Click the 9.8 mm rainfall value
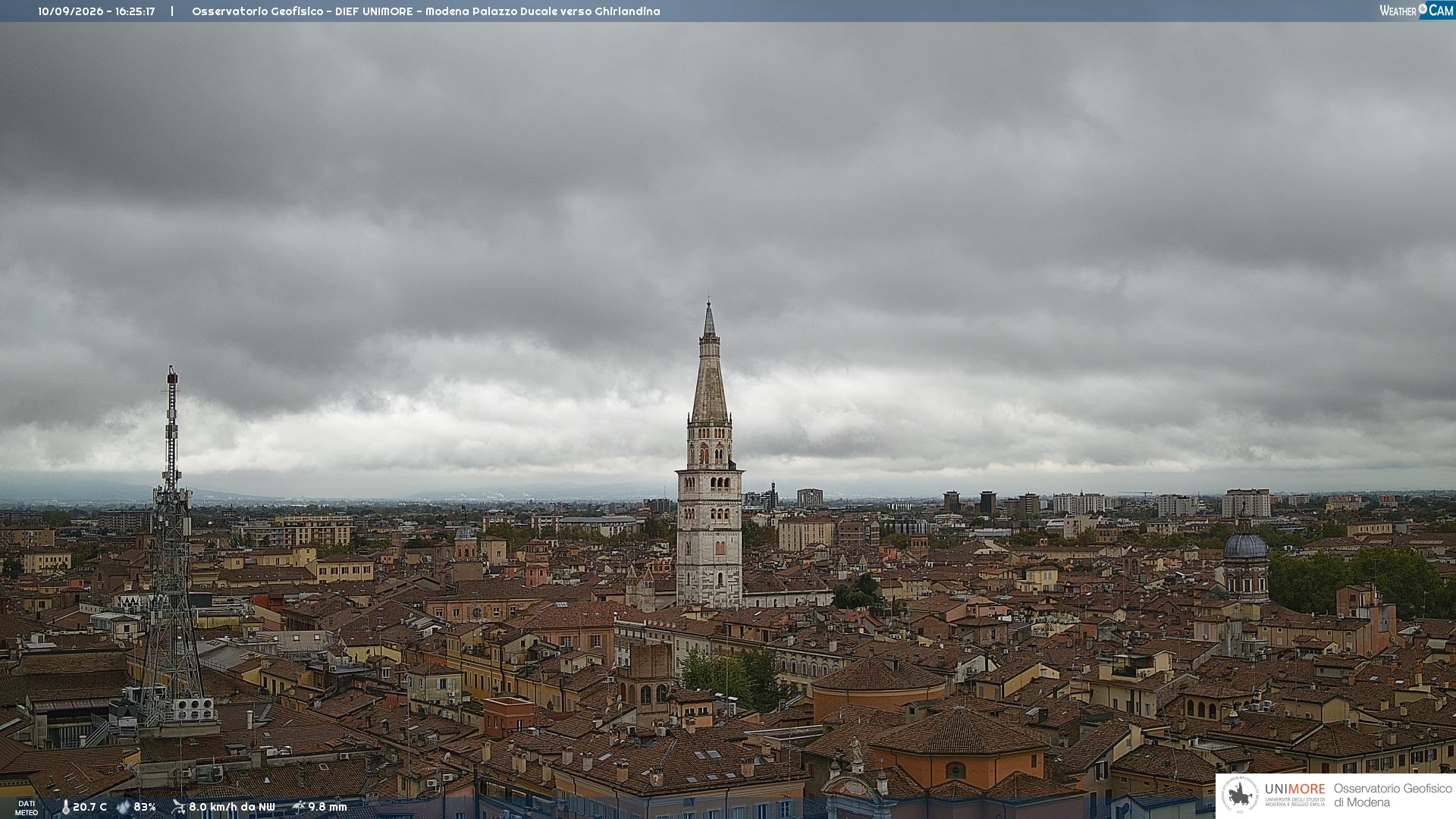Image resolution: width=1456 pixels, height=819 pixels. coord(327,808)
